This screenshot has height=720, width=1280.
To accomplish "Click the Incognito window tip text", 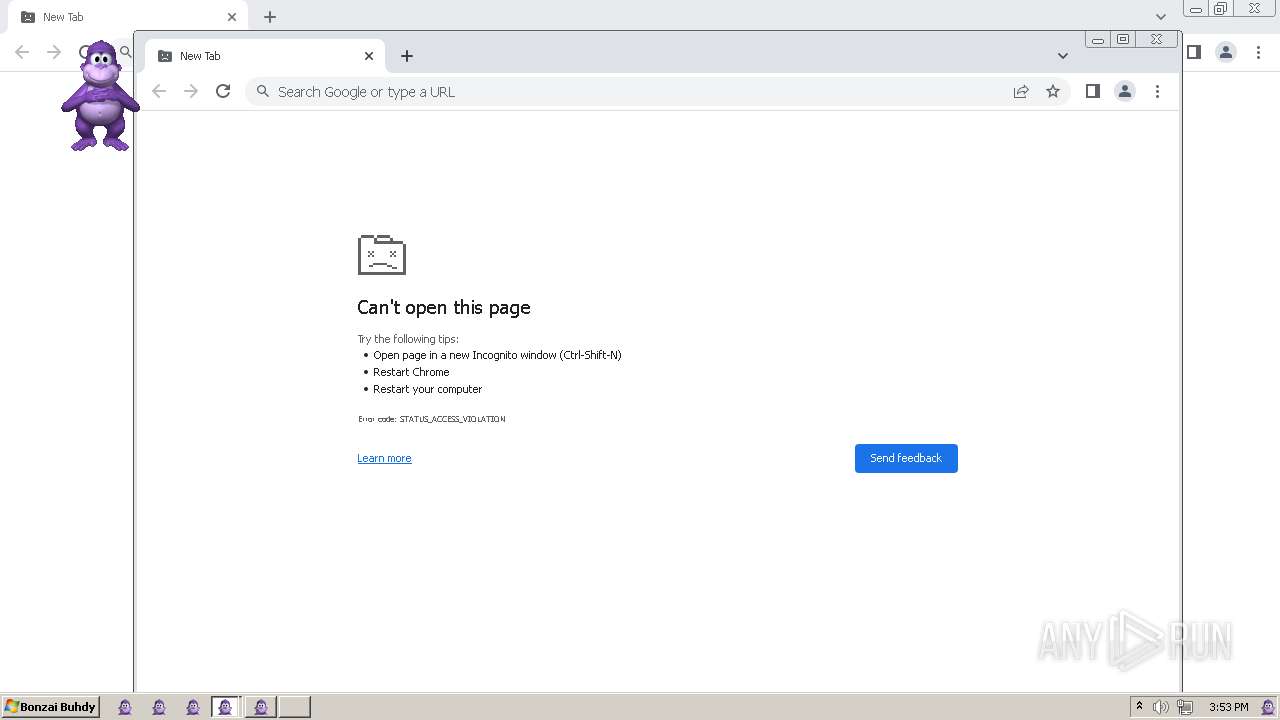I will pos(497,355).
